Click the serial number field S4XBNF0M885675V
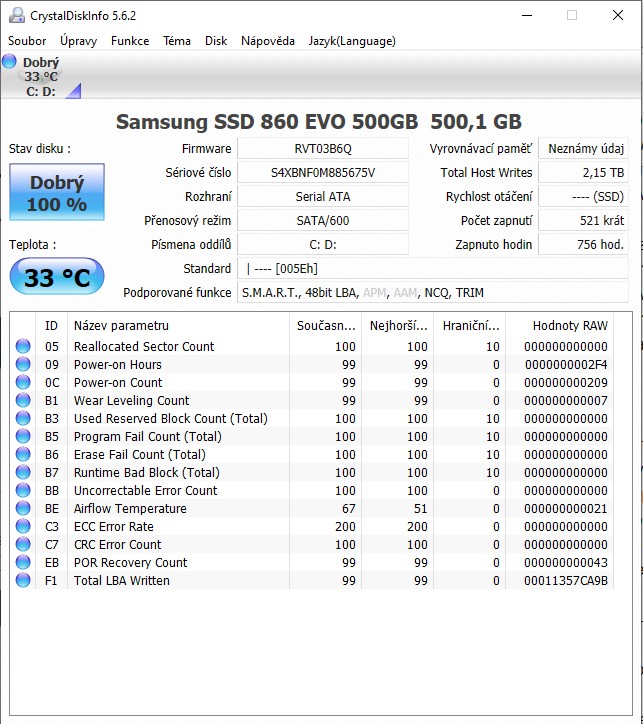643x724 pixels. [323, 173]
